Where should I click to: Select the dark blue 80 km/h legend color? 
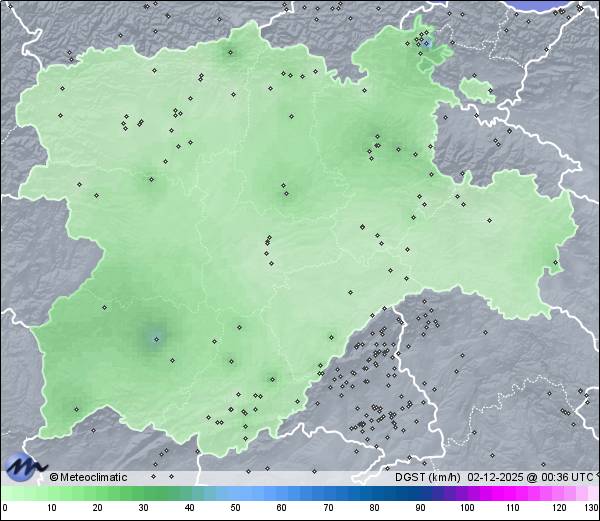click(374, 493)
